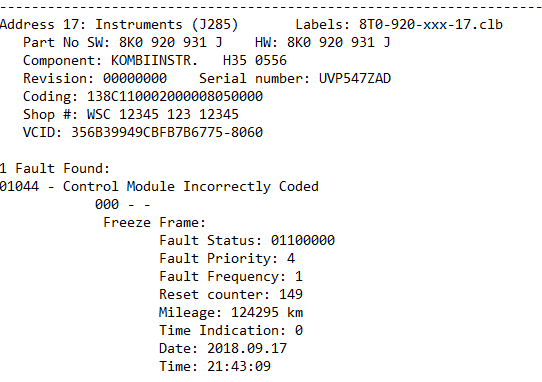Click the '1 Fault Found' line

[55, 169]
